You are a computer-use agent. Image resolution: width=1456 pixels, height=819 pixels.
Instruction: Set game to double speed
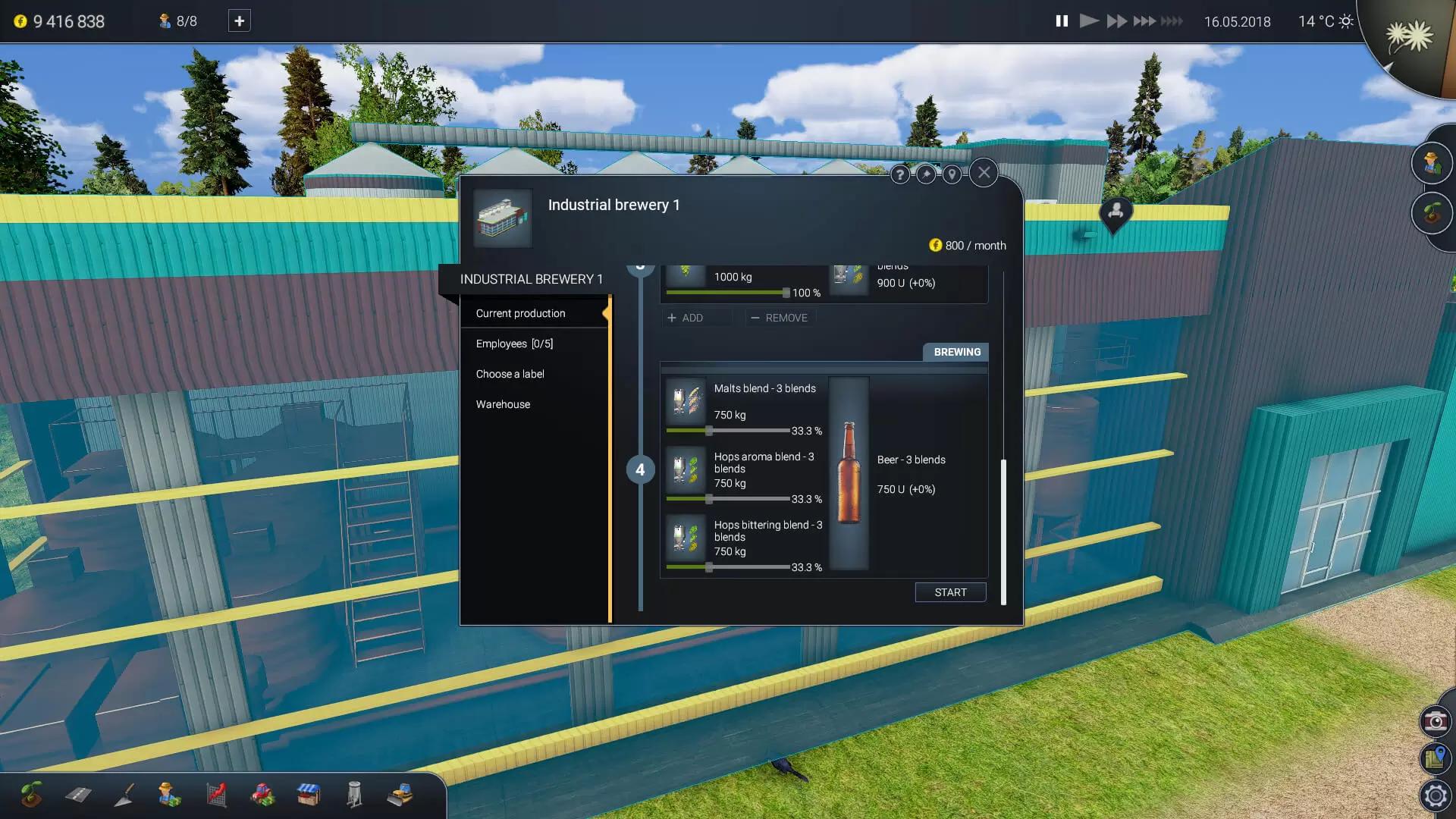pyautogui.click(x=1116, y=21)
